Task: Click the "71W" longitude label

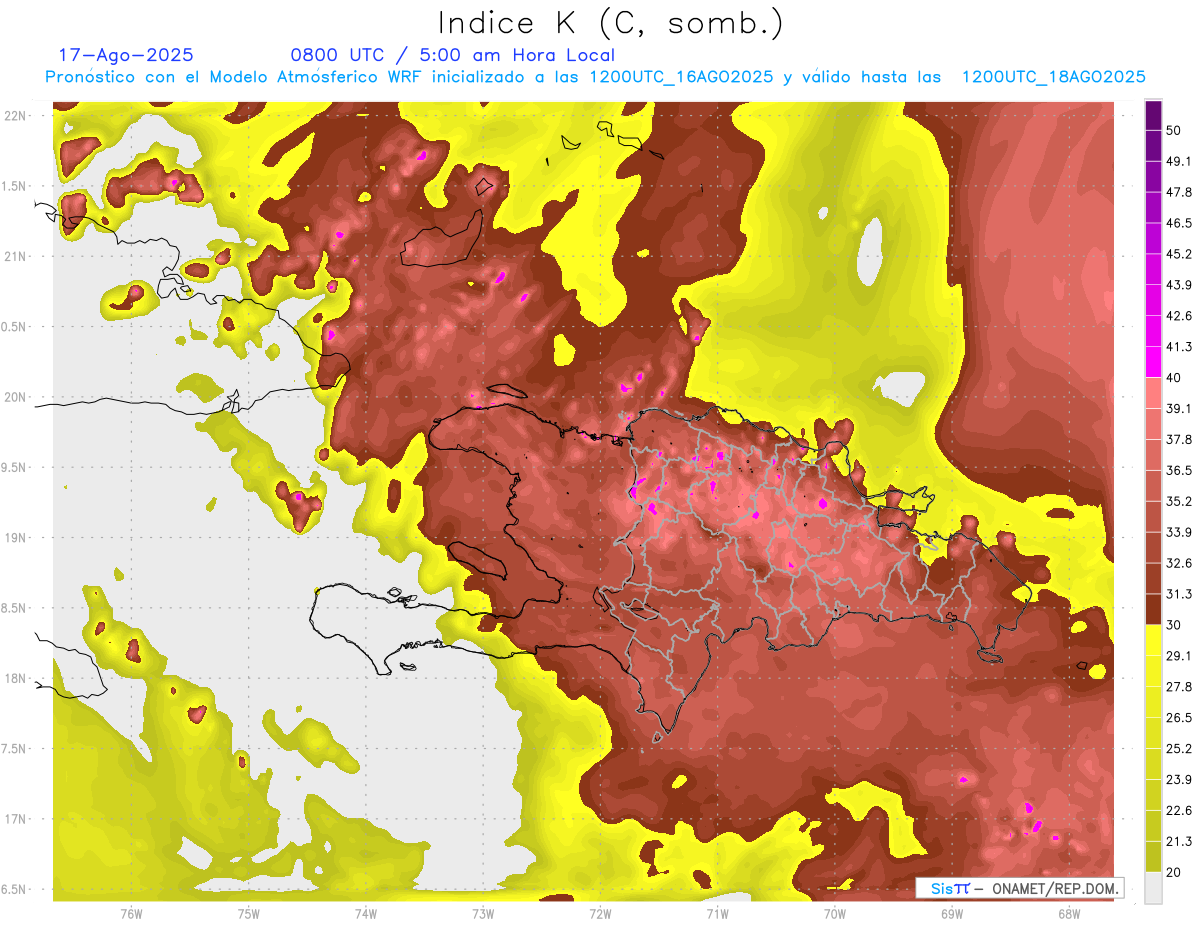Action: [x=717, y=913]
